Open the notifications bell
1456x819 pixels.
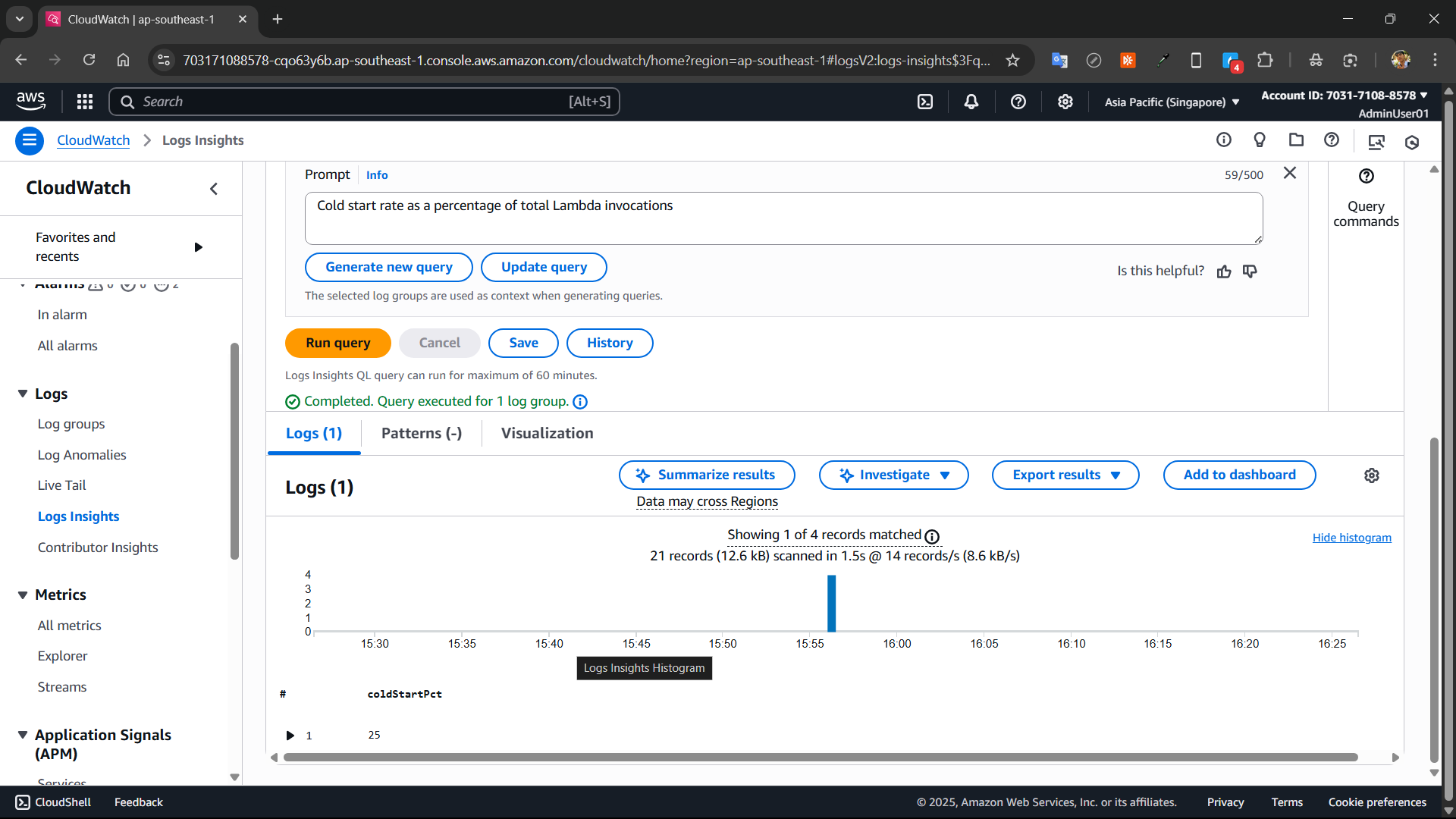click(x=971, y=102)
